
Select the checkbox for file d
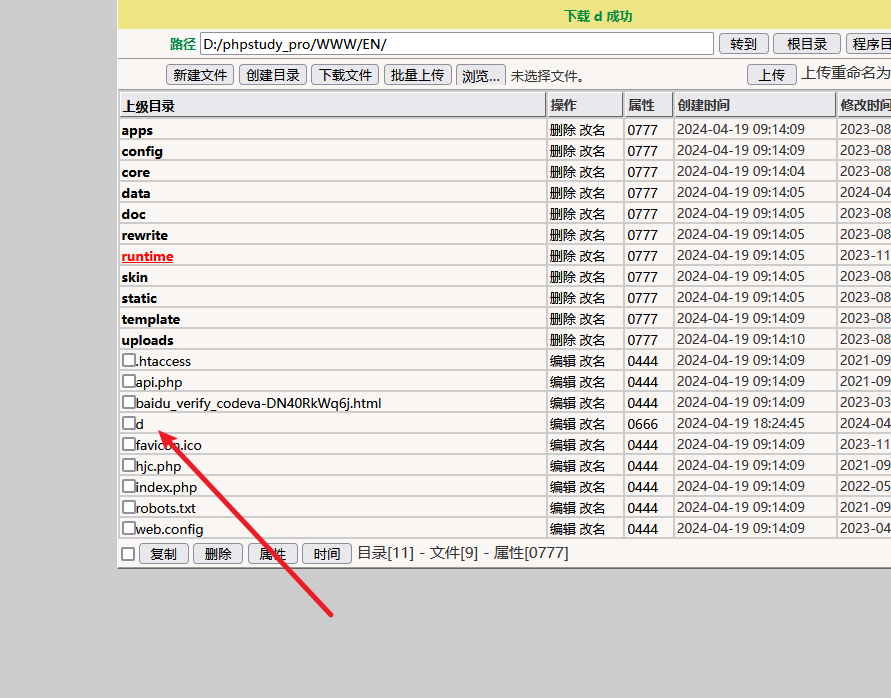pyautogui.click(x=128, y=423)
